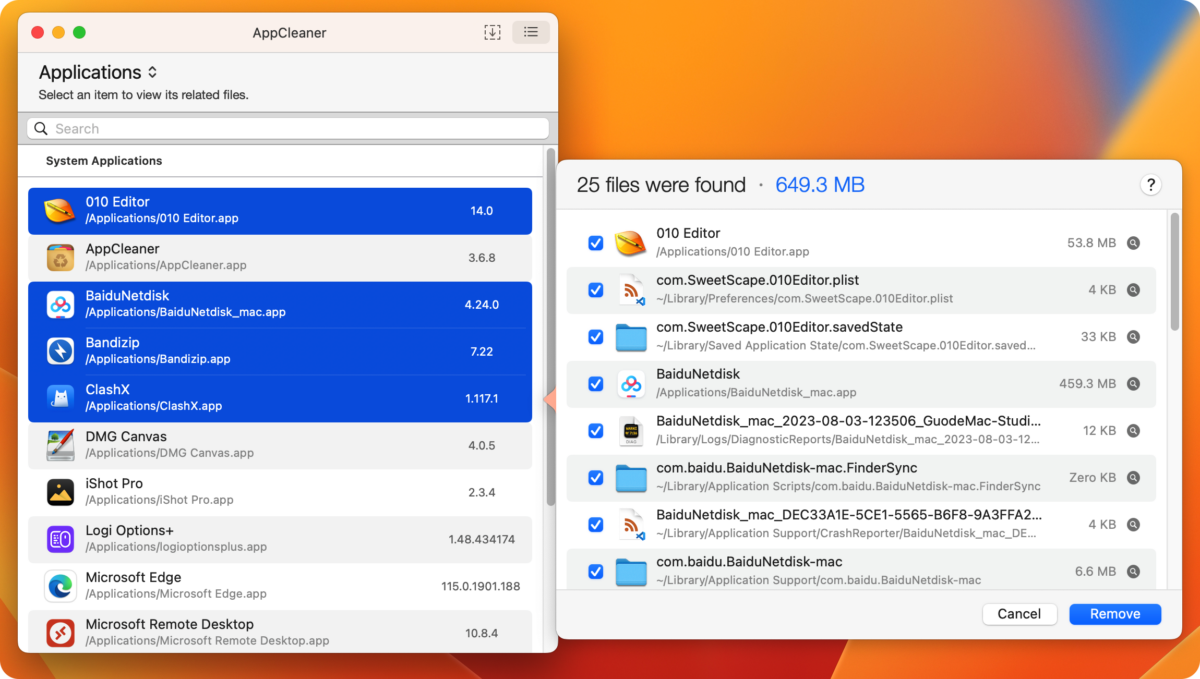This screenshot has height=679, width=1200.
Task: Reveal com.SweetScape.010Editor.plist in Finder magnifier
Action: [x=1133, y=290]
